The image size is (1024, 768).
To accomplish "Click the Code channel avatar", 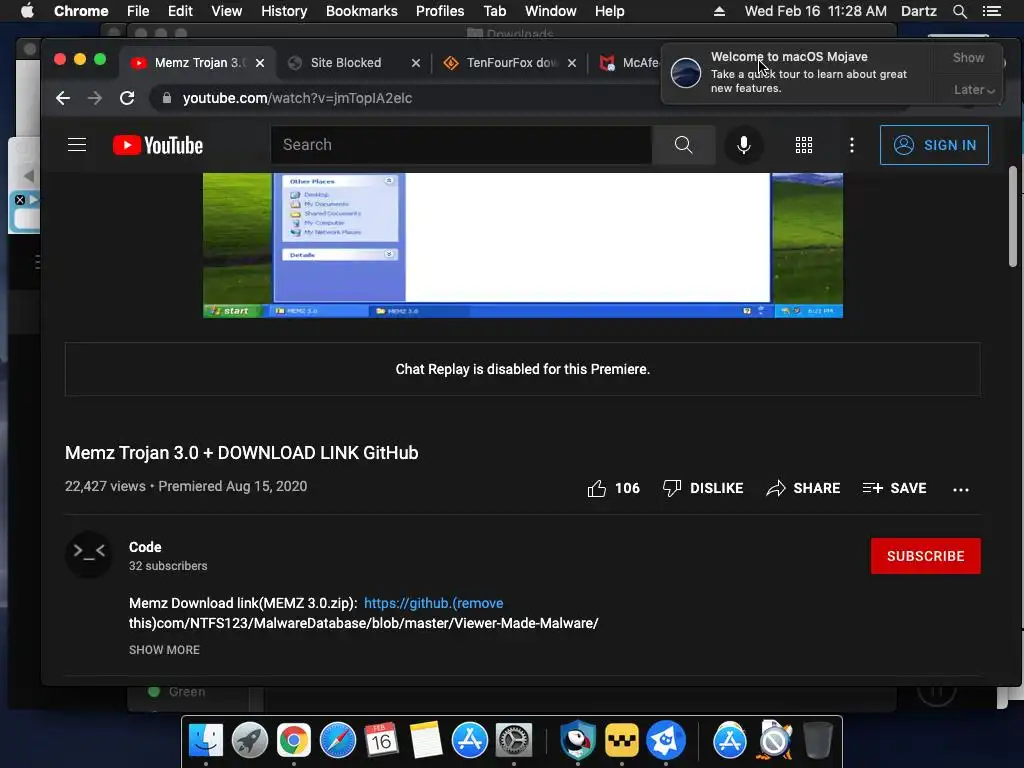I will click(x=89, y=553).
